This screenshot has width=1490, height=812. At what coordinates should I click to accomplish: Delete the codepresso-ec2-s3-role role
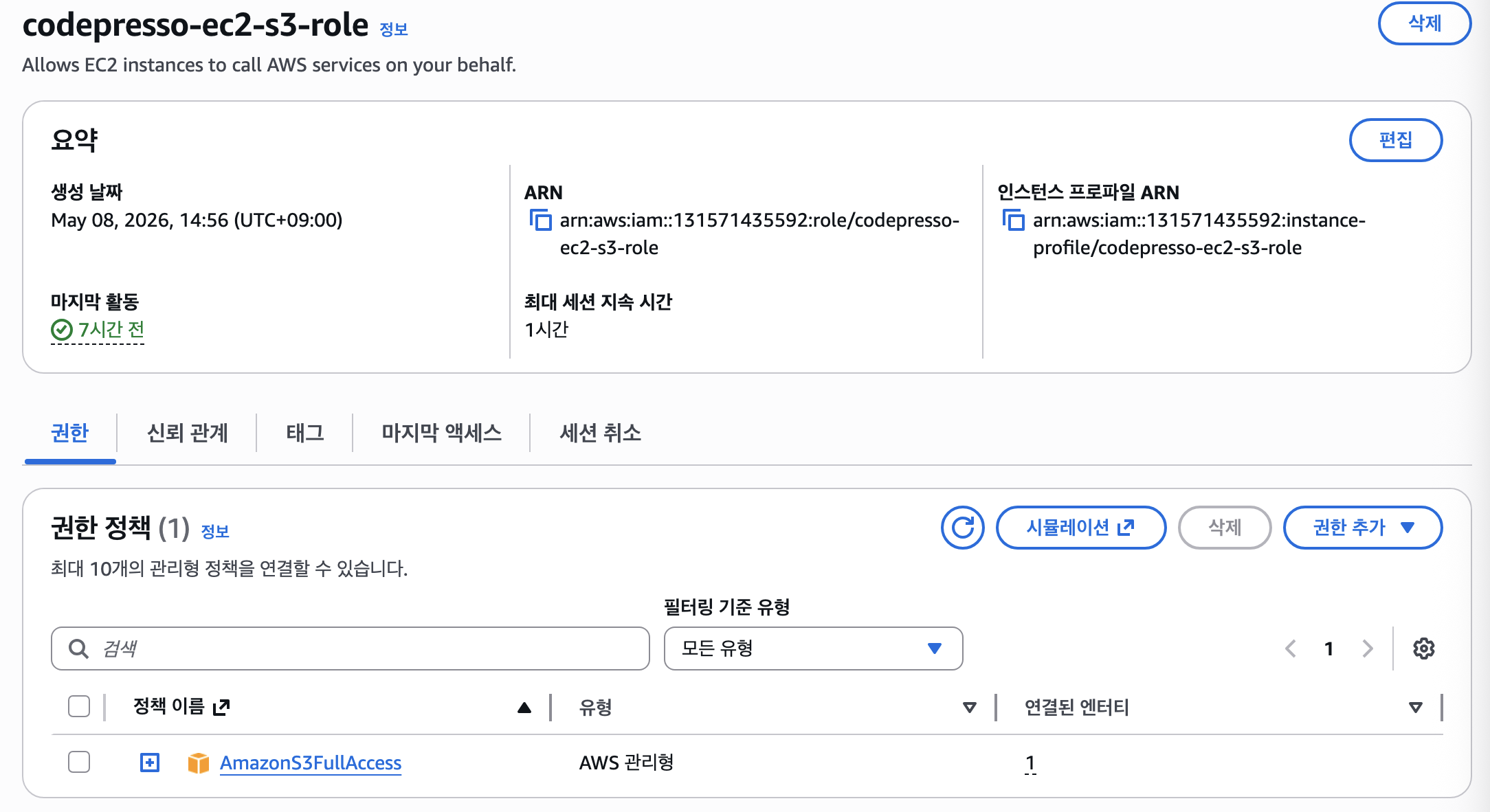point(1425,23)
